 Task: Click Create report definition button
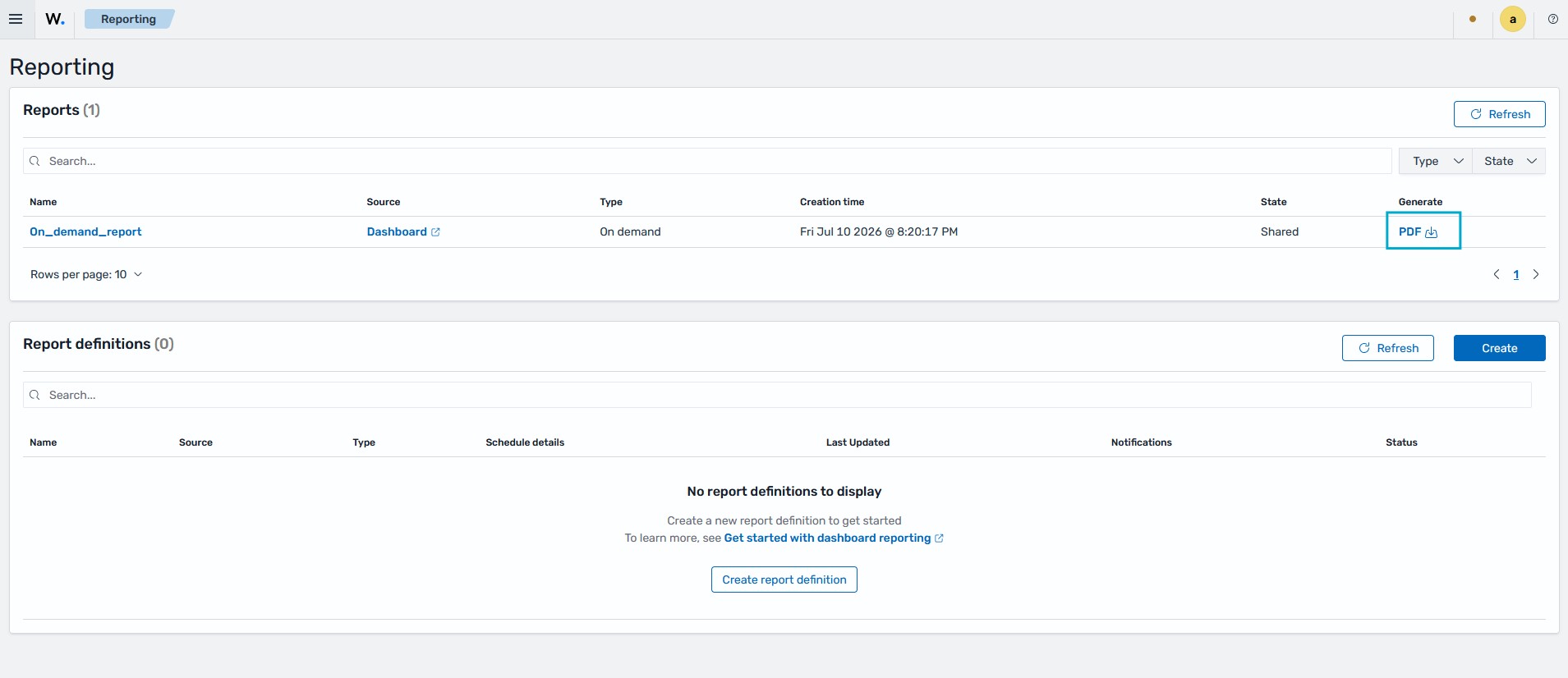click(x=784, y=580)
